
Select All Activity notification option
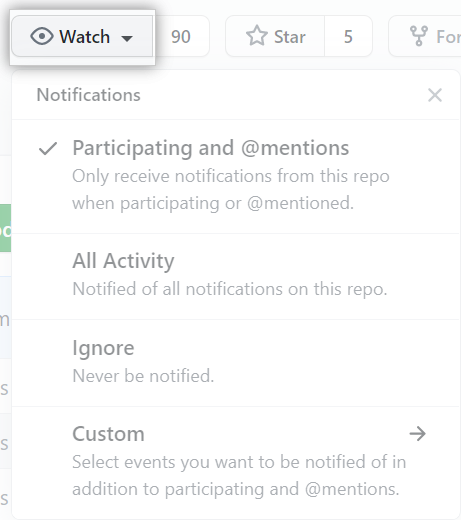[236, 277]
